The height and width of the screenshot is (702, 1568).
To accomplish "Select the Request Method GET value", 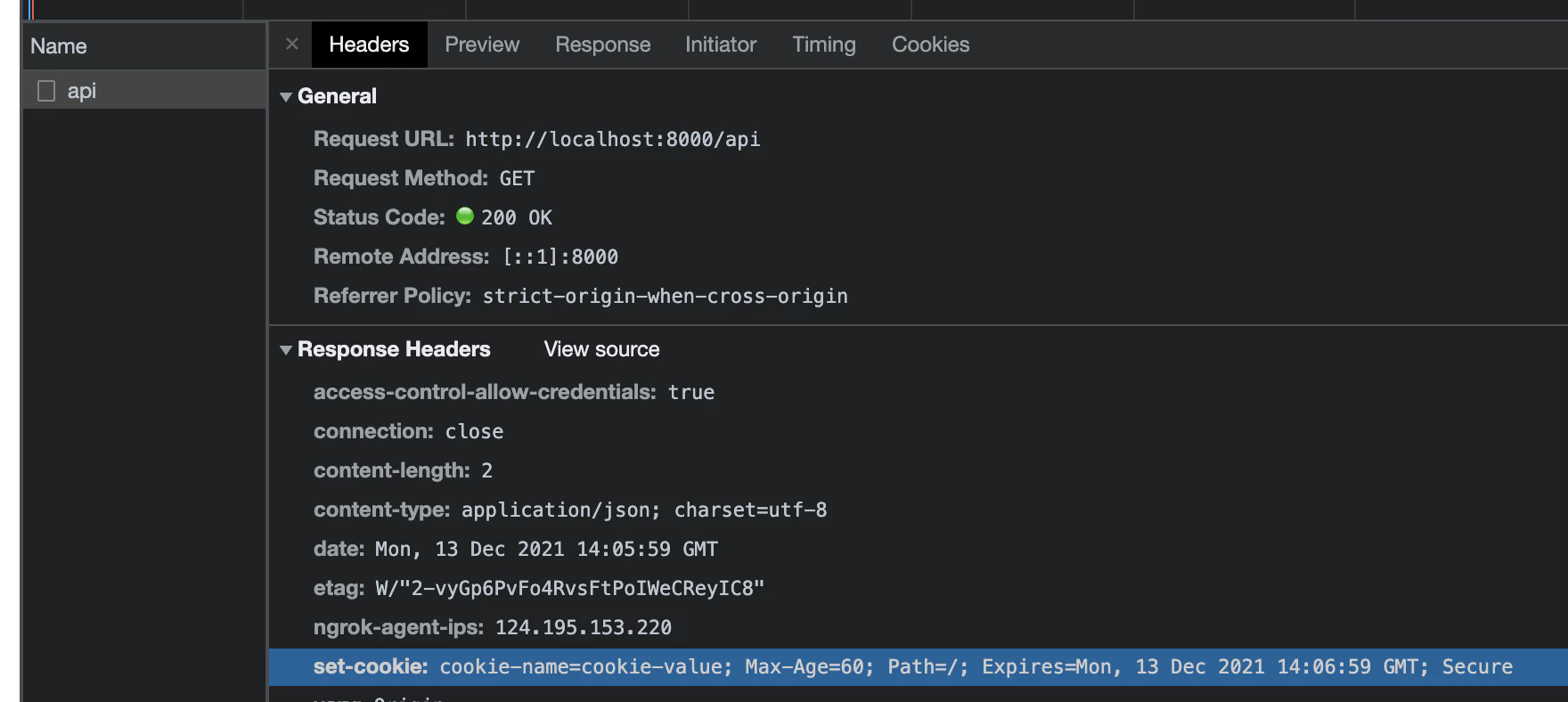I will (517, 178).
